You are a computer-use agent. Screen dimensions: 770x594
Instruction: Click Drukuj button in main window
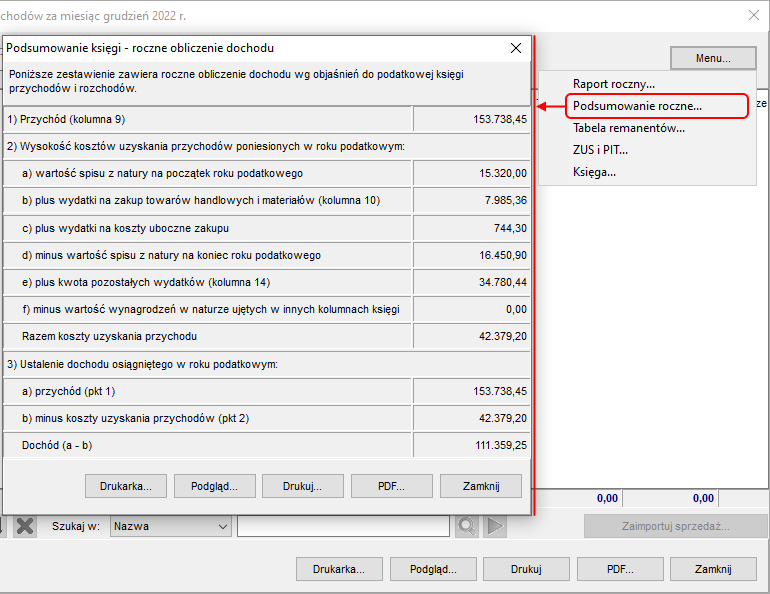[526, 569]
